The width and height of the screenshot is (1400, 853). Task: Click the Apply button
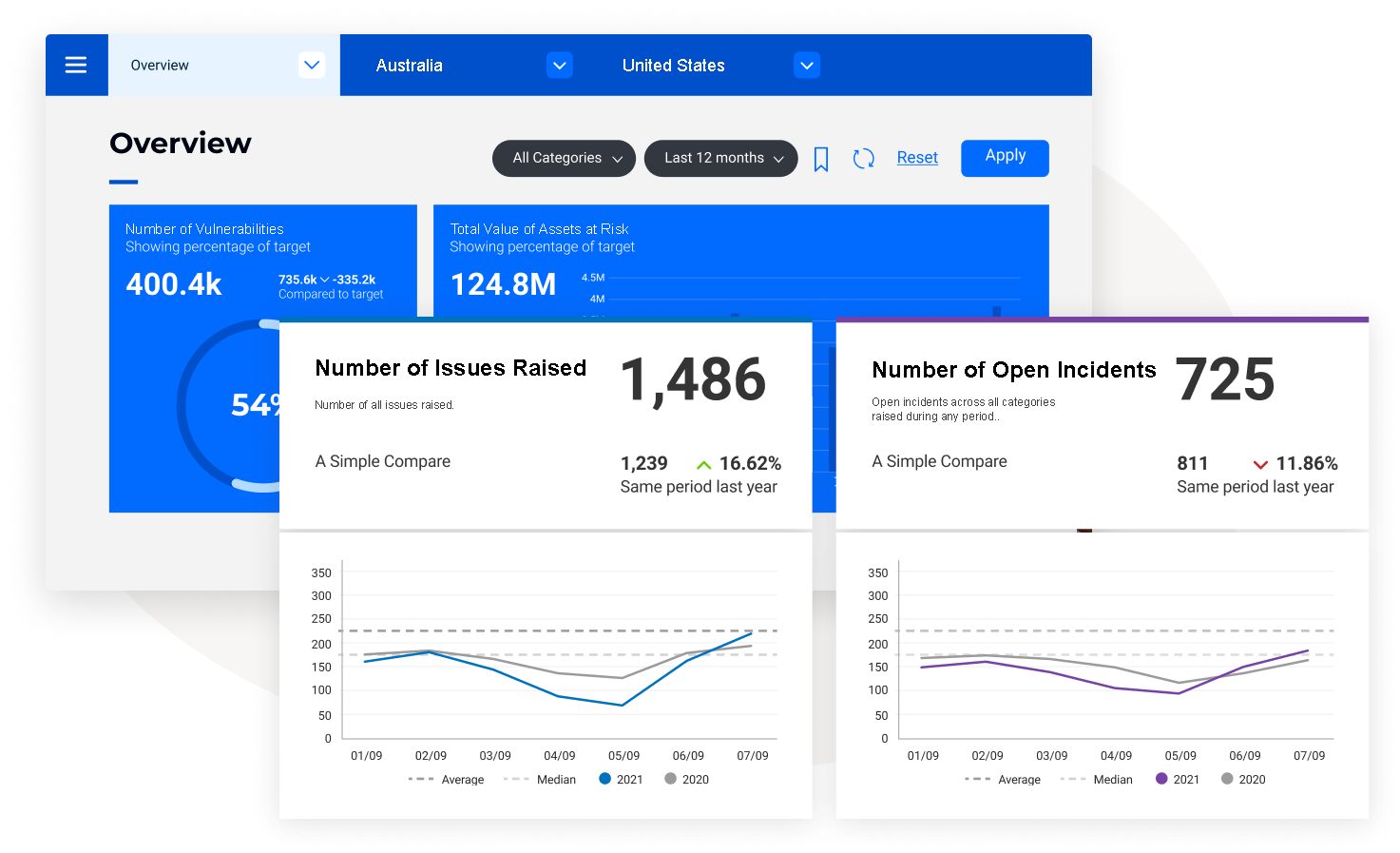point(1005,158)
